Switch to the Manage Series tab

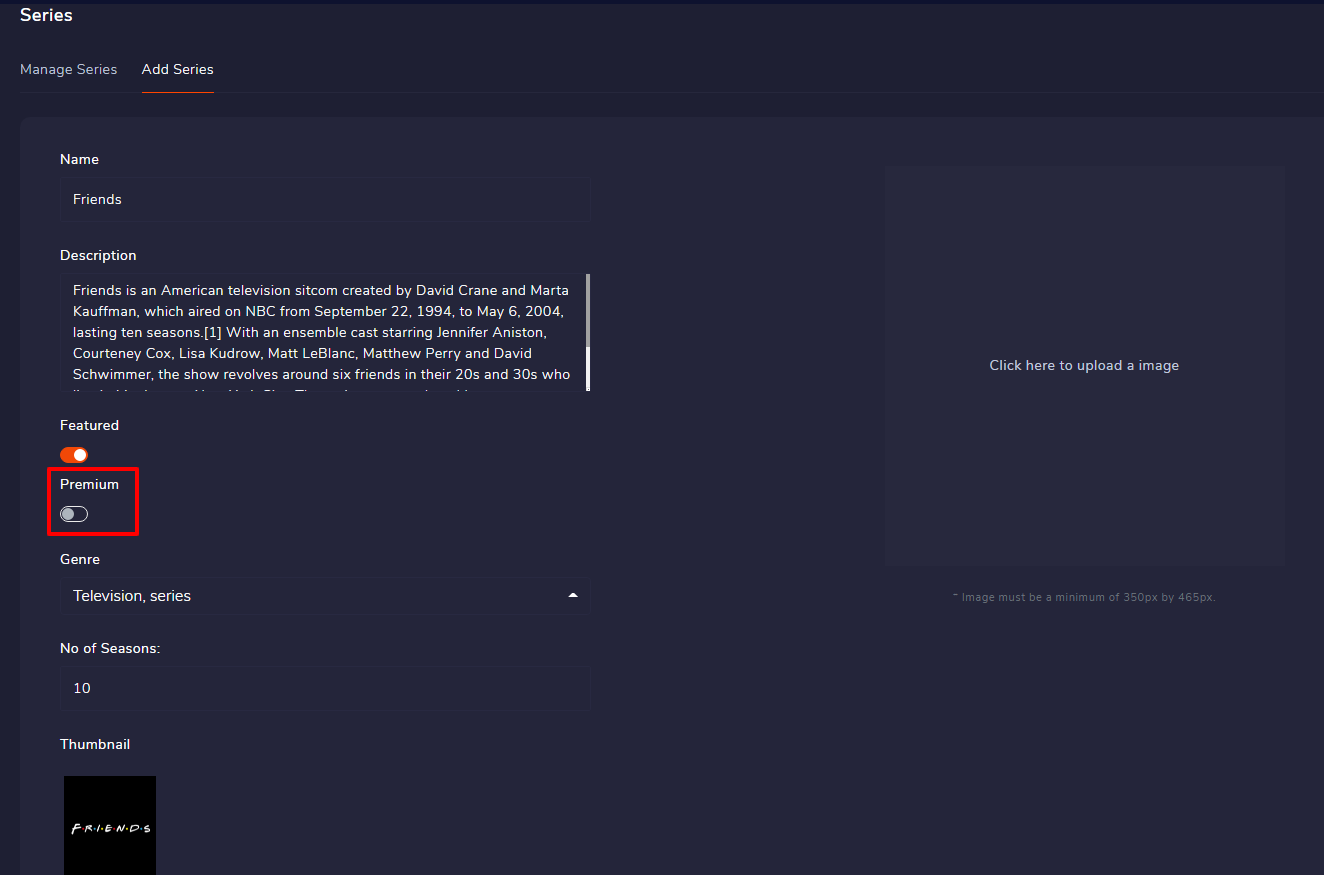tap(68, 69)
